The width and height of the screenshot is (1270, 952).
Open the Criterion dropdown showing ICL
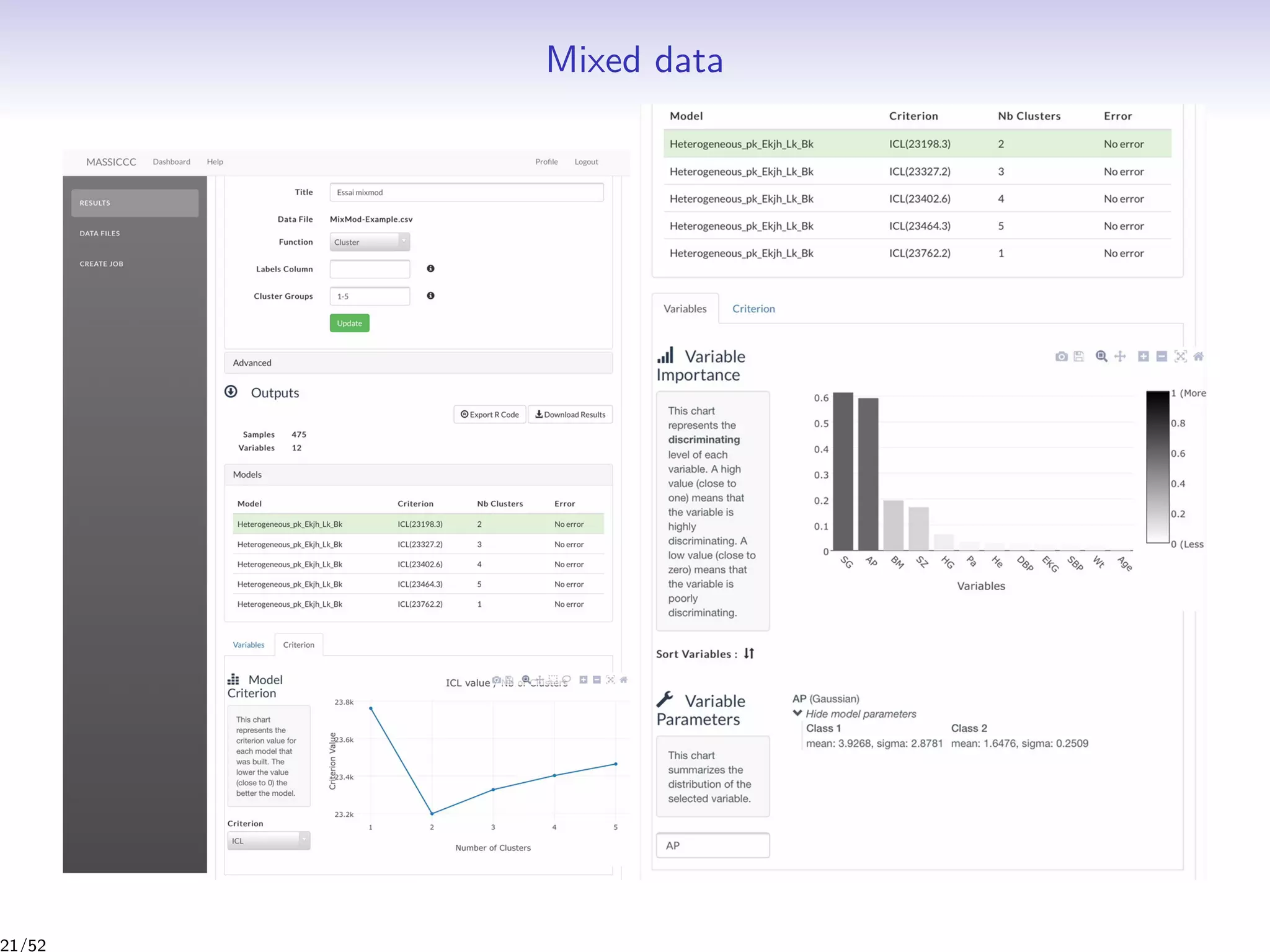269,840
